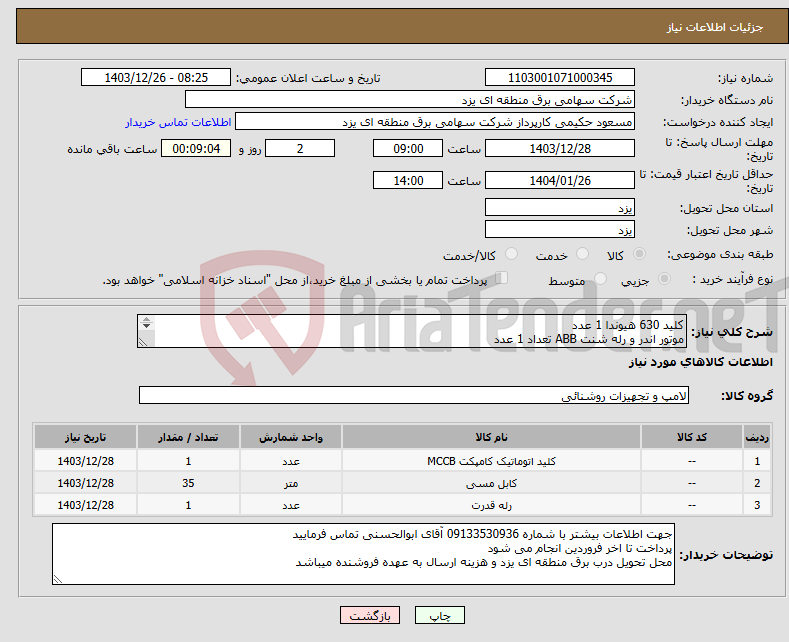Screen dimensions: 789x642
Task: Click column header تاریخ نیاز
Action: tap(86, 437)
